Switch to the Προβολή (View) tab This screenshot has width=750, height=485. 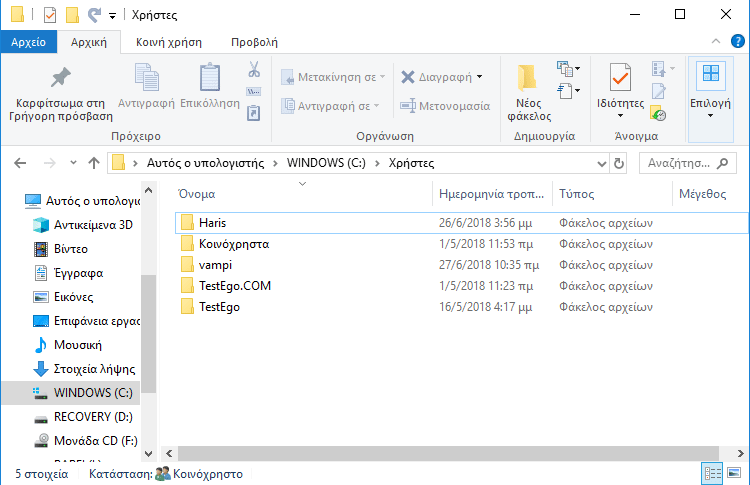[x=254, y=42]
